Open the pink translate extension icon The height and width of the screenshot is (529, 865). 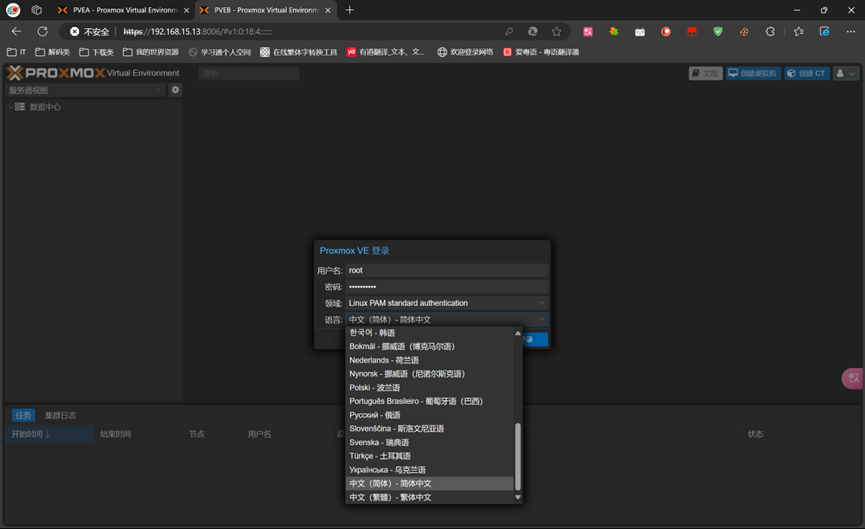tap(588, 31)
